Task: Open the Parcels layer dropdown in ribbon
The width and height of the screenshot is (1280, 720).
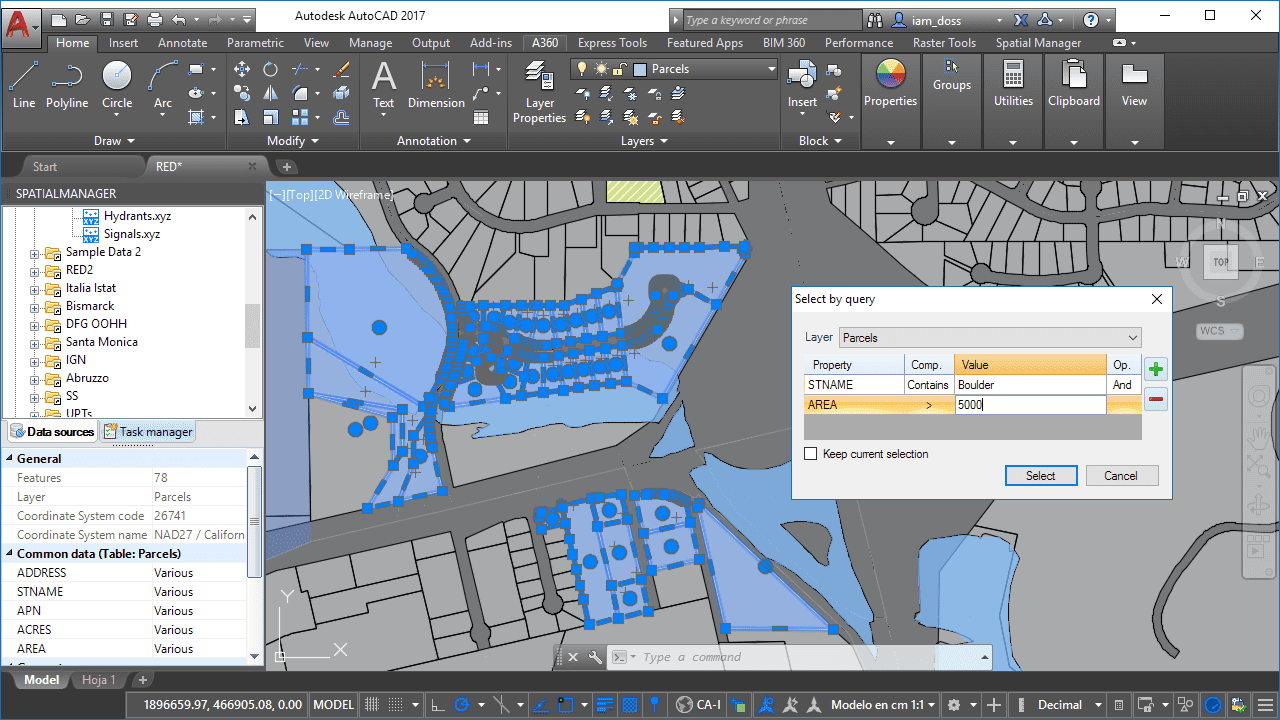Action: (675, 69)
